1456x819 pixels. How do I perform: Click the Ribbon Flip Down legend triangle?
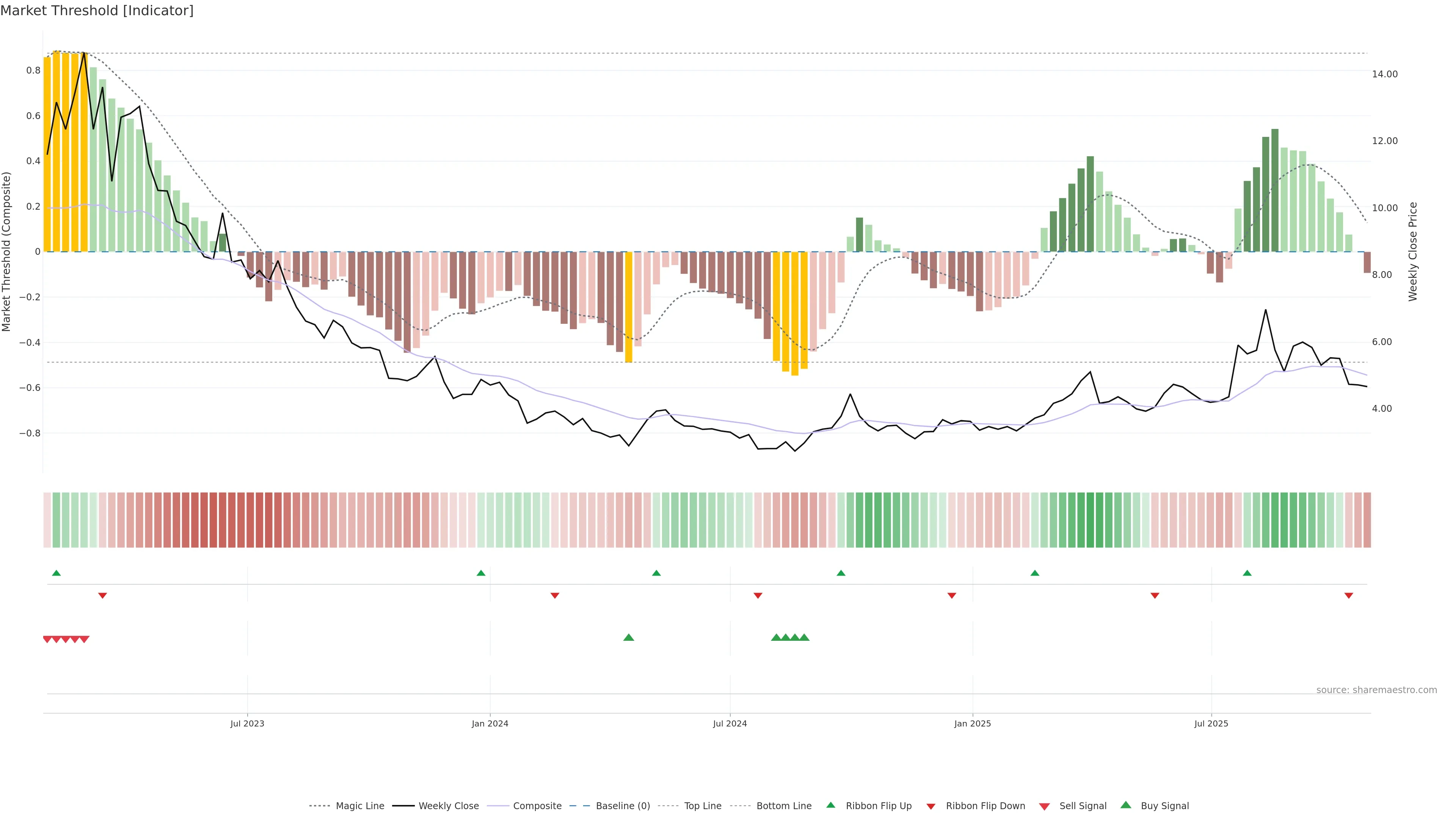(x=930, y=806)
